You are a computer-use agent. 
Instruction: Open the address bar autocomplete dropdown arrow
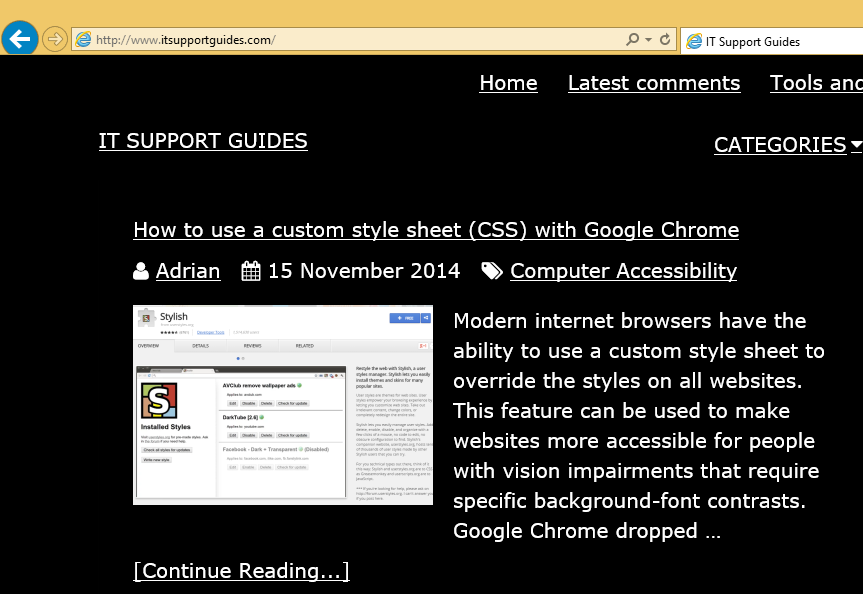point(648,40)
